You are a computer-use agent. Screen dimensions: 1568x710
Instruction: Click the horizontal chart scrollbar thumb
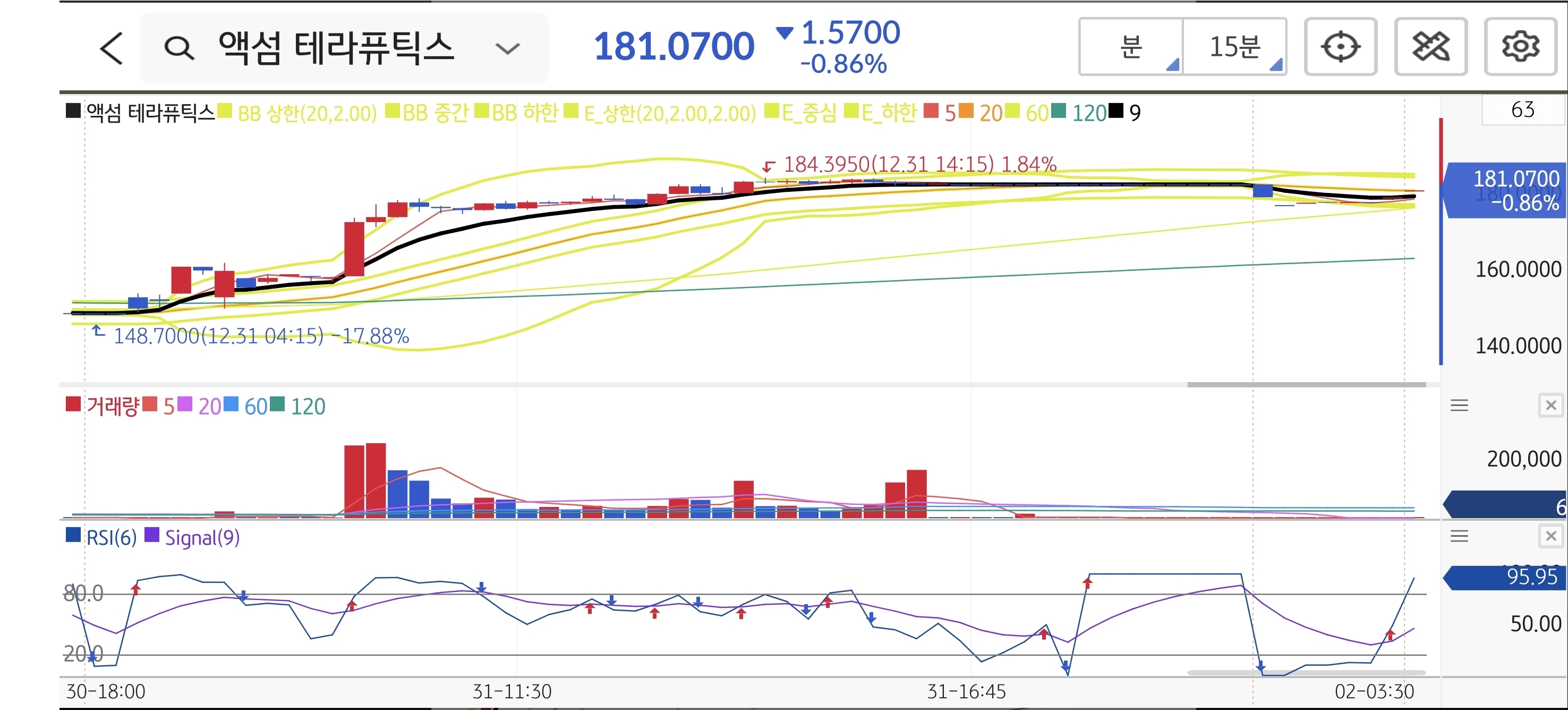pyautogui.click(x=1306, y=385)
